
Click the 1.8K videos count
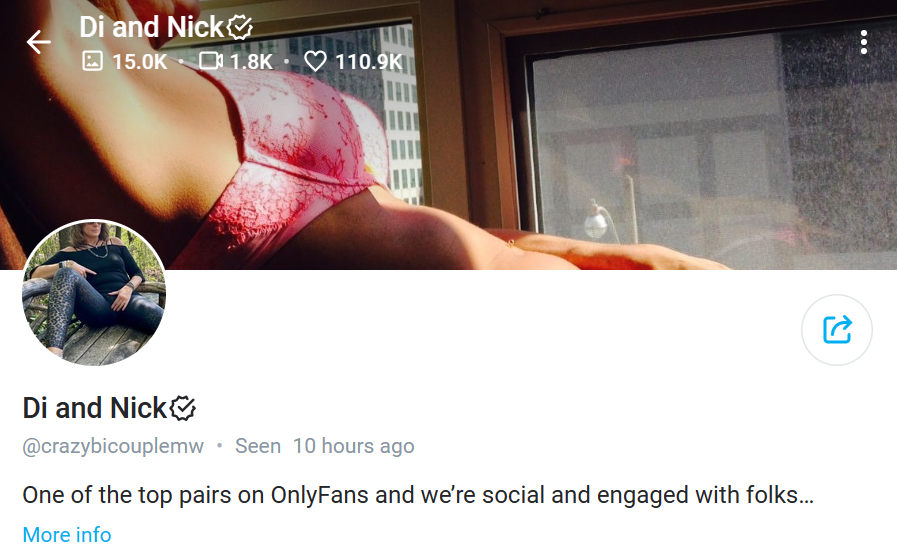click(252, 61)
